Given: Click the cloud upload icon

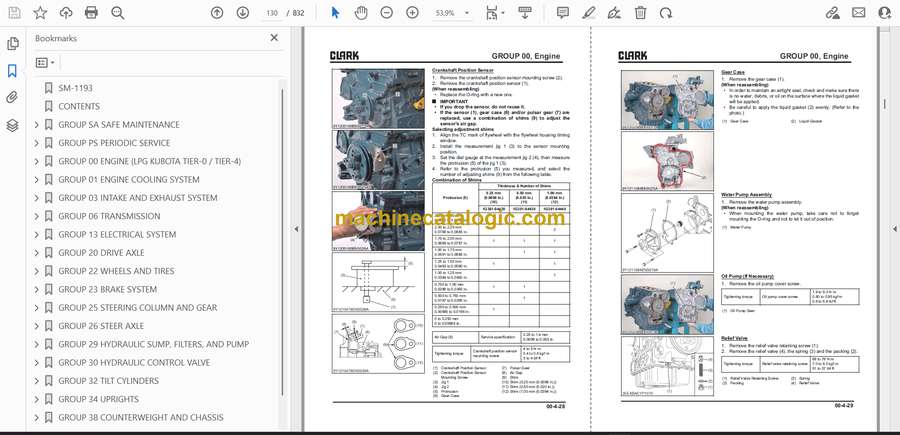Looking at the screenshot, I should pyautogui.click(x=66, y=13).
